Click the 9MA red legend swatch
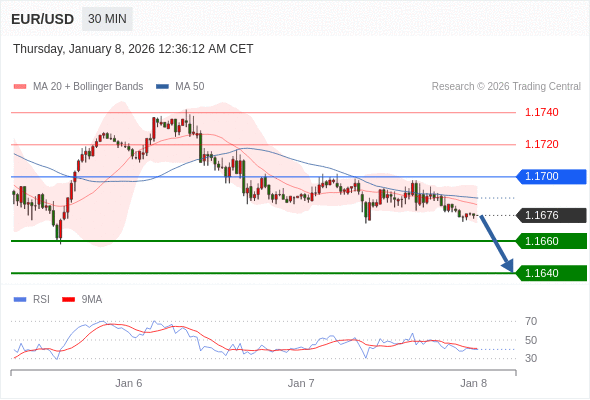 coord(68,300)
